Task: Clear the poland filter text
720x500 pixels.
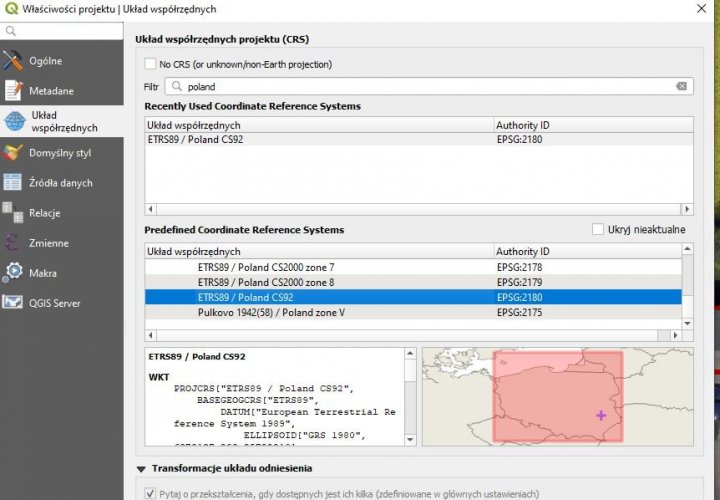Action: tap(682, 87)
